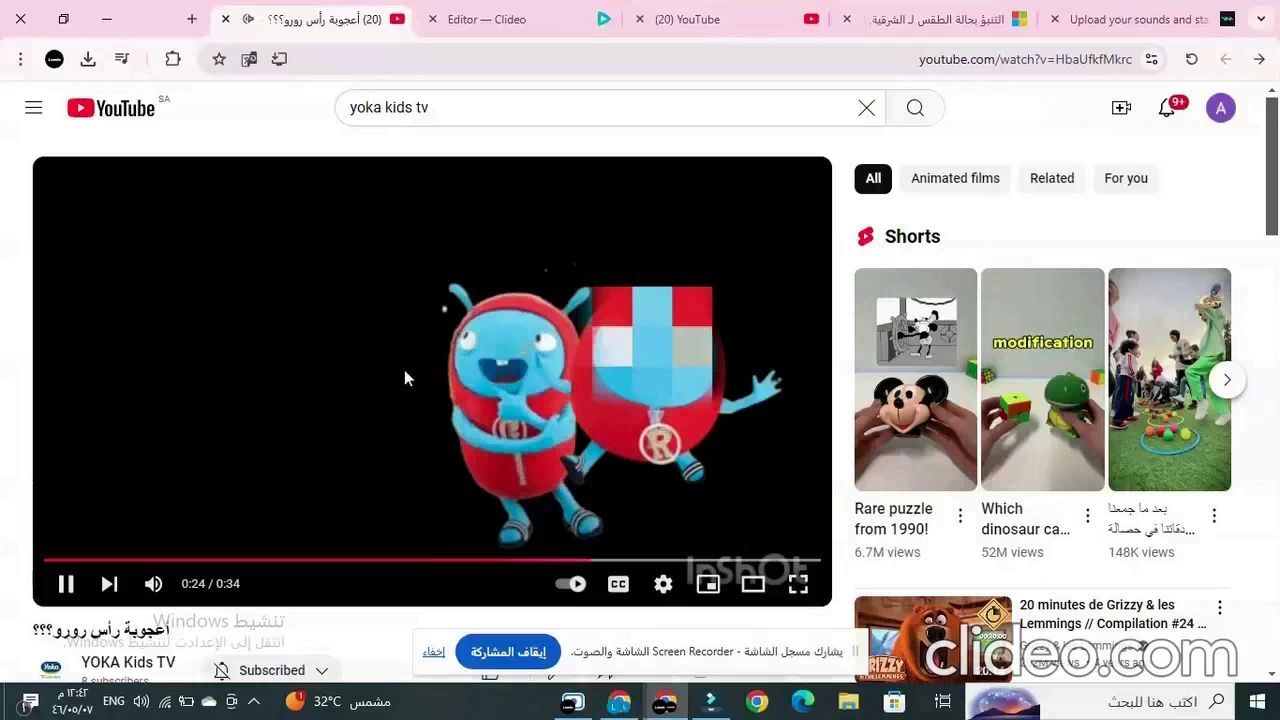The image size is (1280, 720).
Task: Open the YouTube notifications bell
Action: pos(1167,108)
